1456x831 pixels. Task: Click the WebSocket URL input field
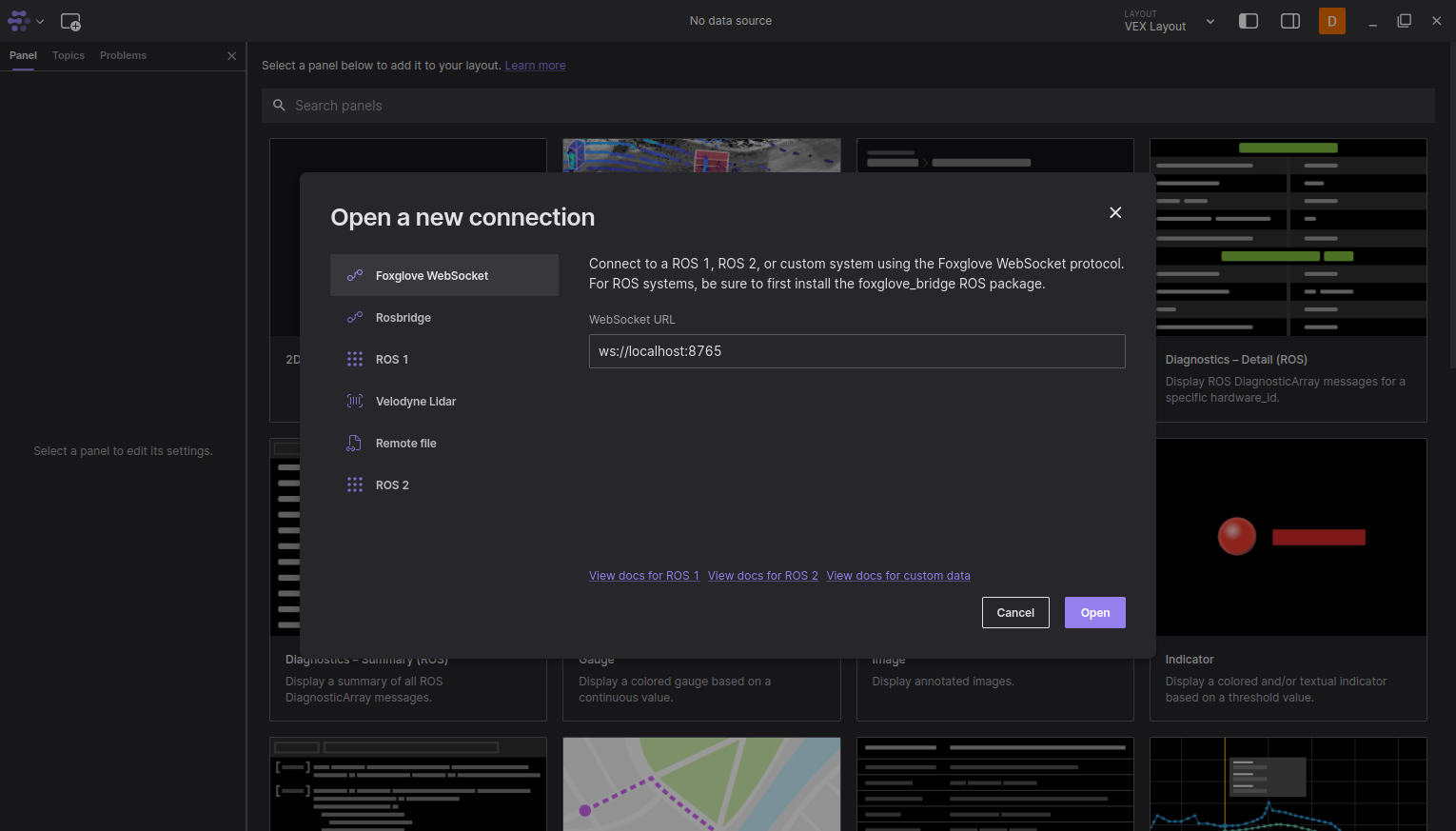point(856,351)
